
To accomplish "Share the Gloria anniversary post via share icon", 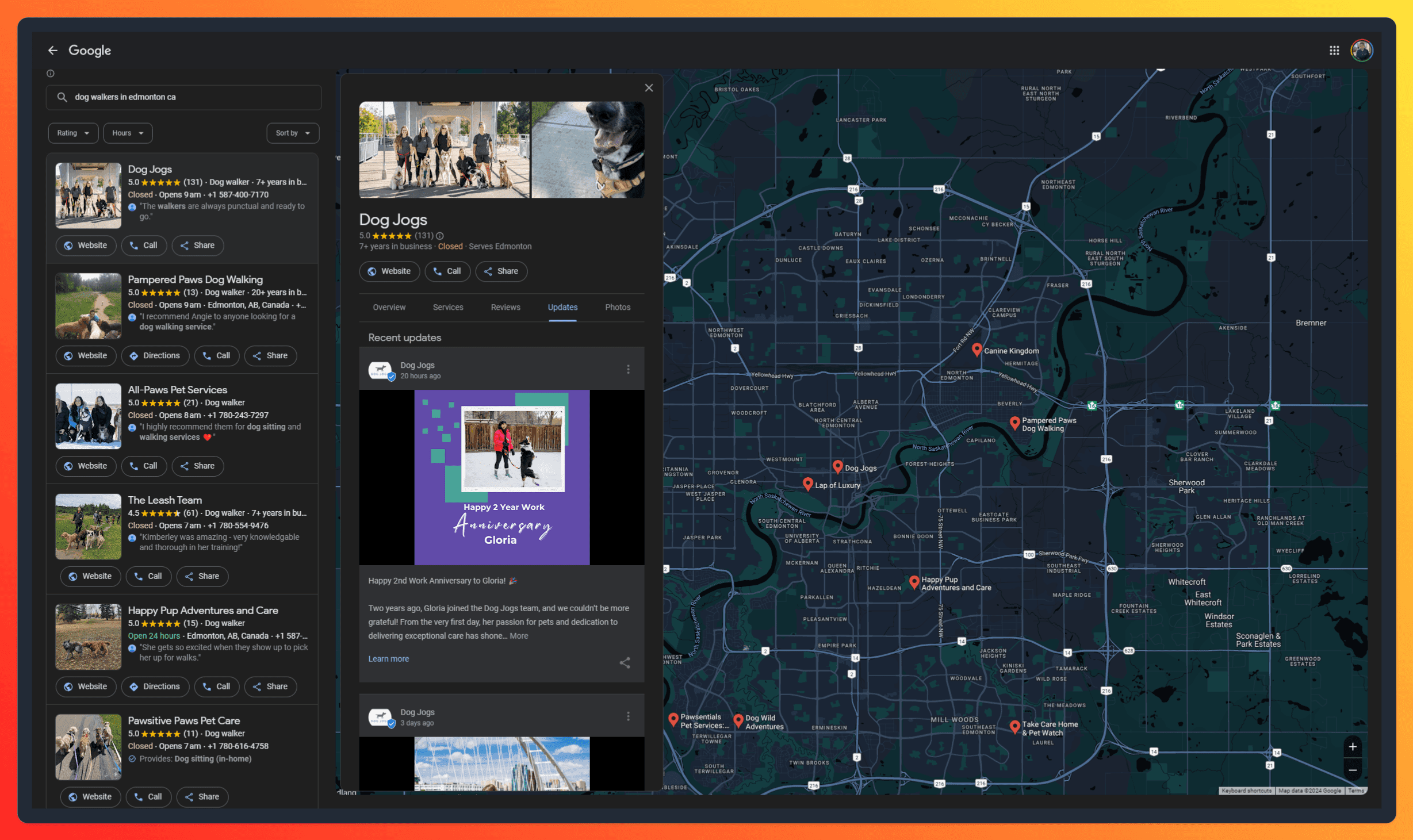I will pyautogui.click(x=625, y=663).
